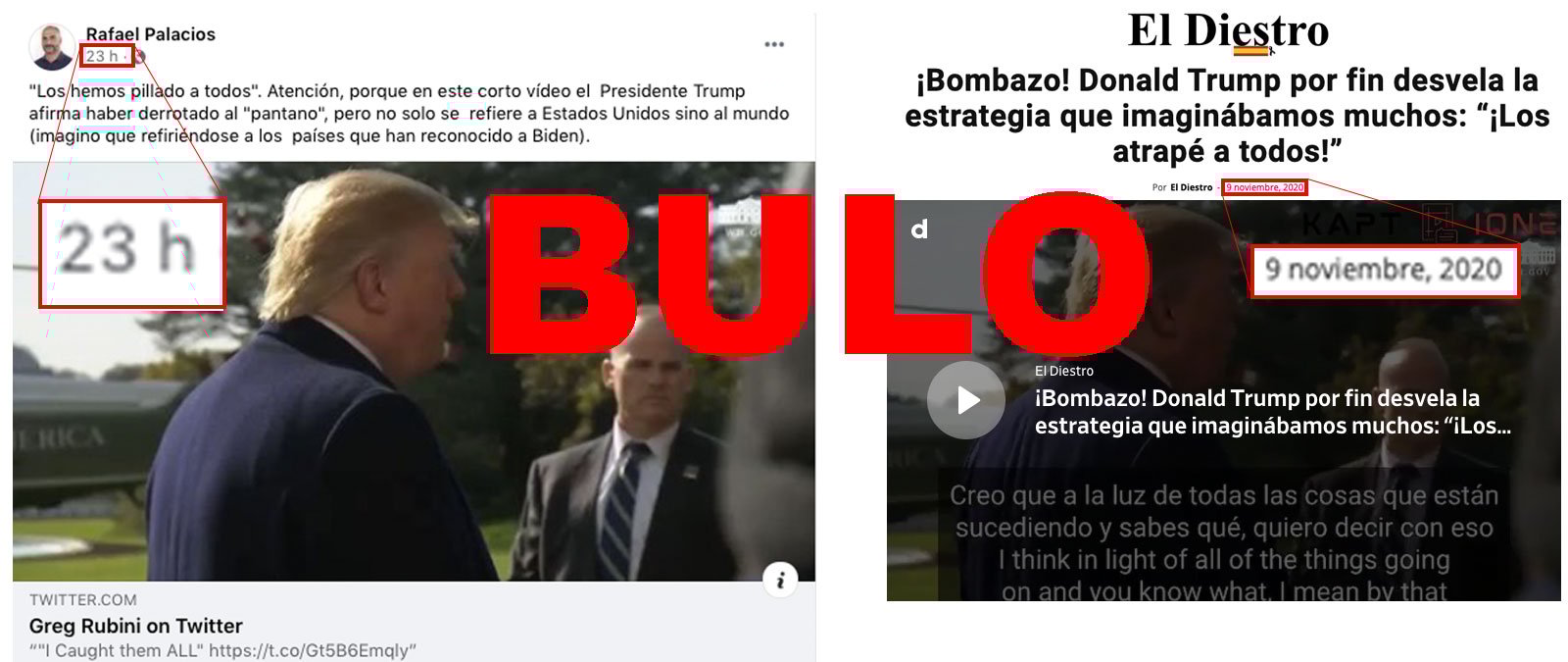Open the t.co 'I Caught them ALL' link
This screenshot has width=1568, height=662.
click(x=222, y=650)
